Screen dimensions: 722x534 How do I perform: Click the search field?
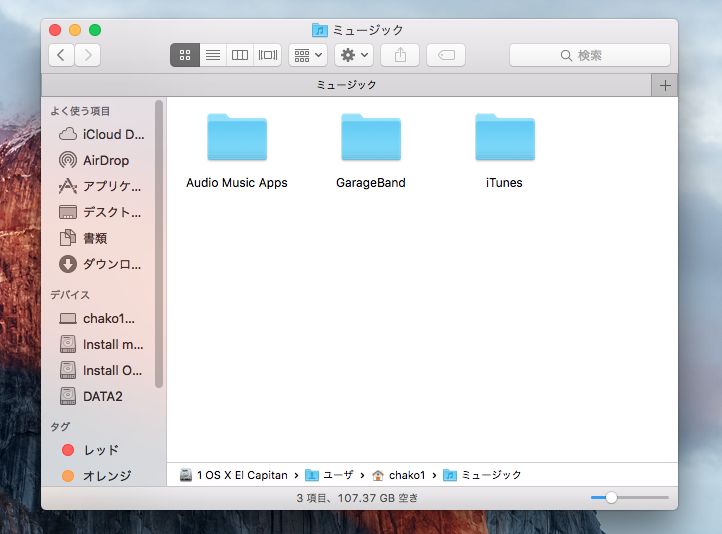click(x=589, y=55)
